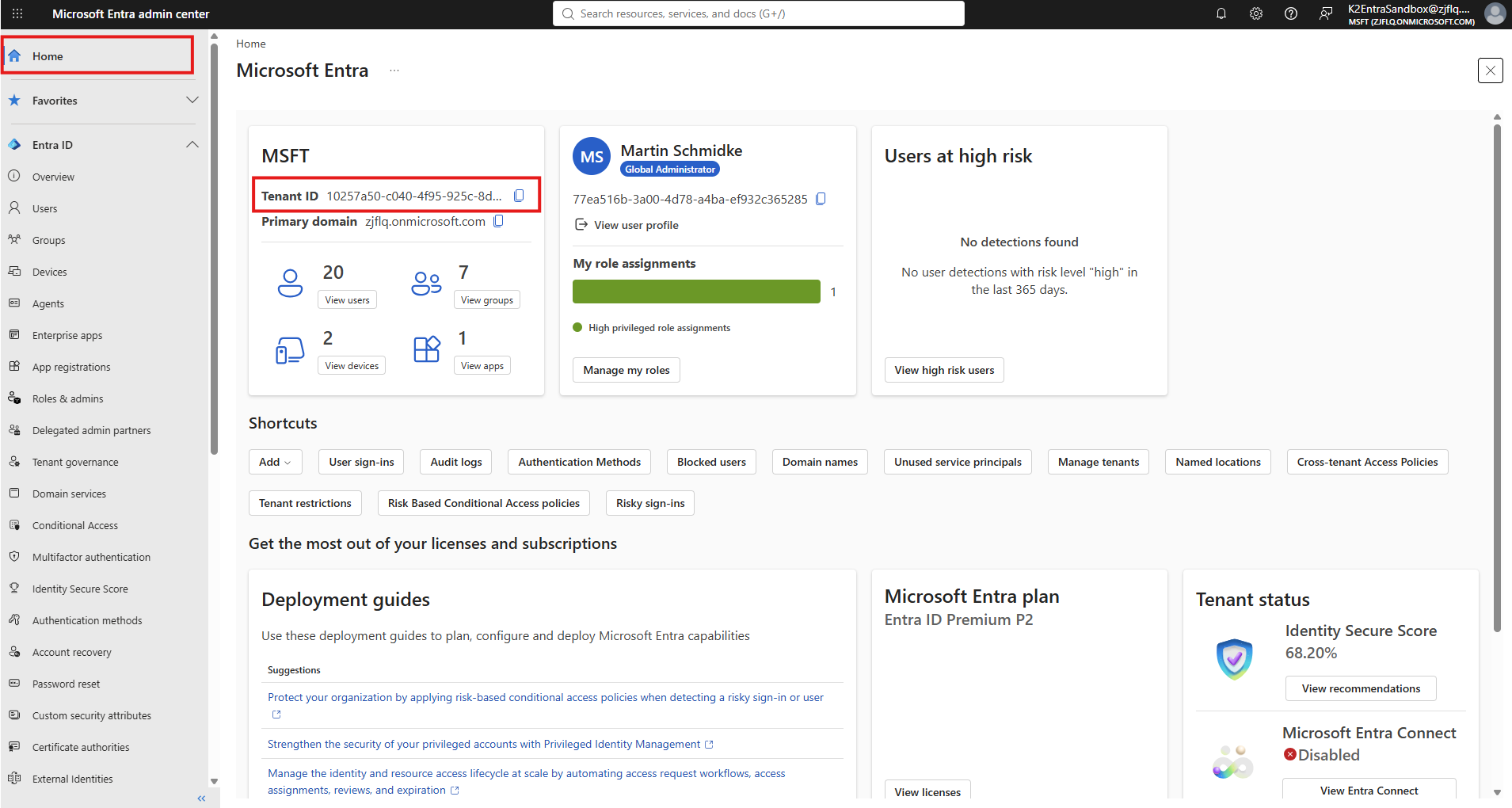Click the Microsoft Entra Connect icon

(1232, 761)
